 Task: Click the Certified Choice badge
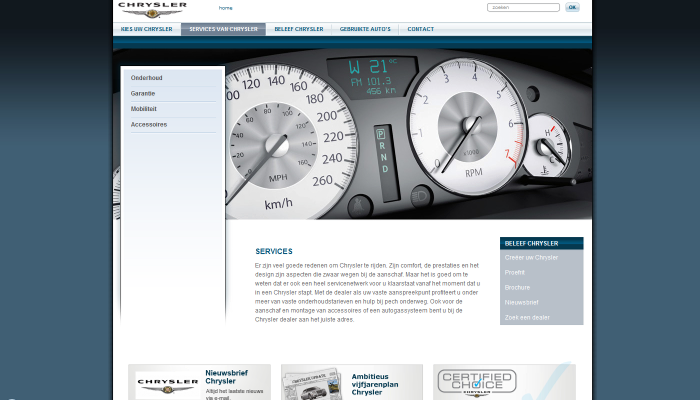point(477,383)
